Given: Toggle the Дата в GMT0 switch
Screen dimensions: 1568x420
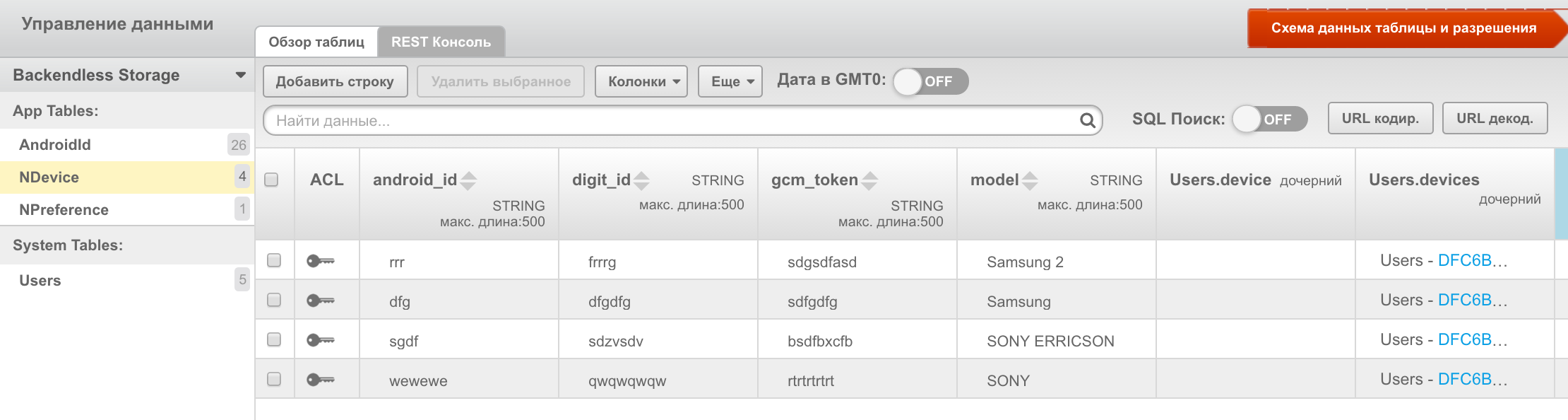Looking at the screenshot, I should point(930,81).
